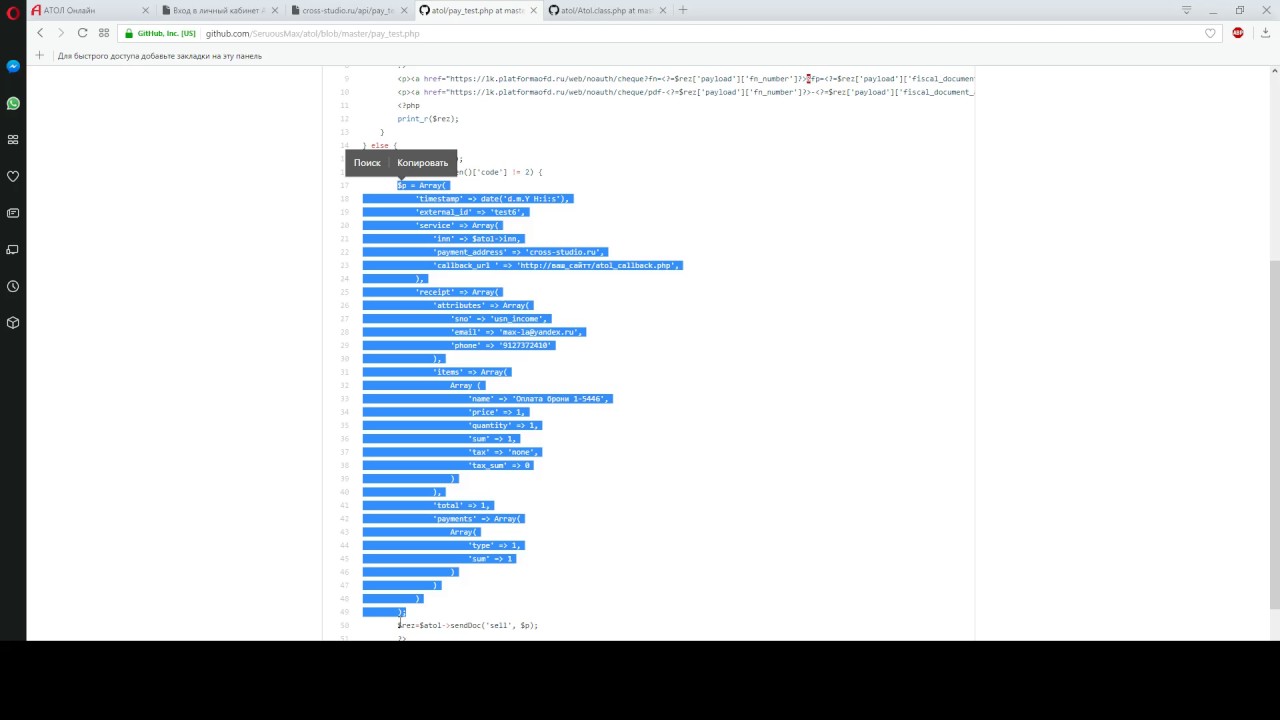Image resolution: width=1280 pixels, height=720 pixels.
Task: Open the Opera main menu
Action: (x=12, y=11)
